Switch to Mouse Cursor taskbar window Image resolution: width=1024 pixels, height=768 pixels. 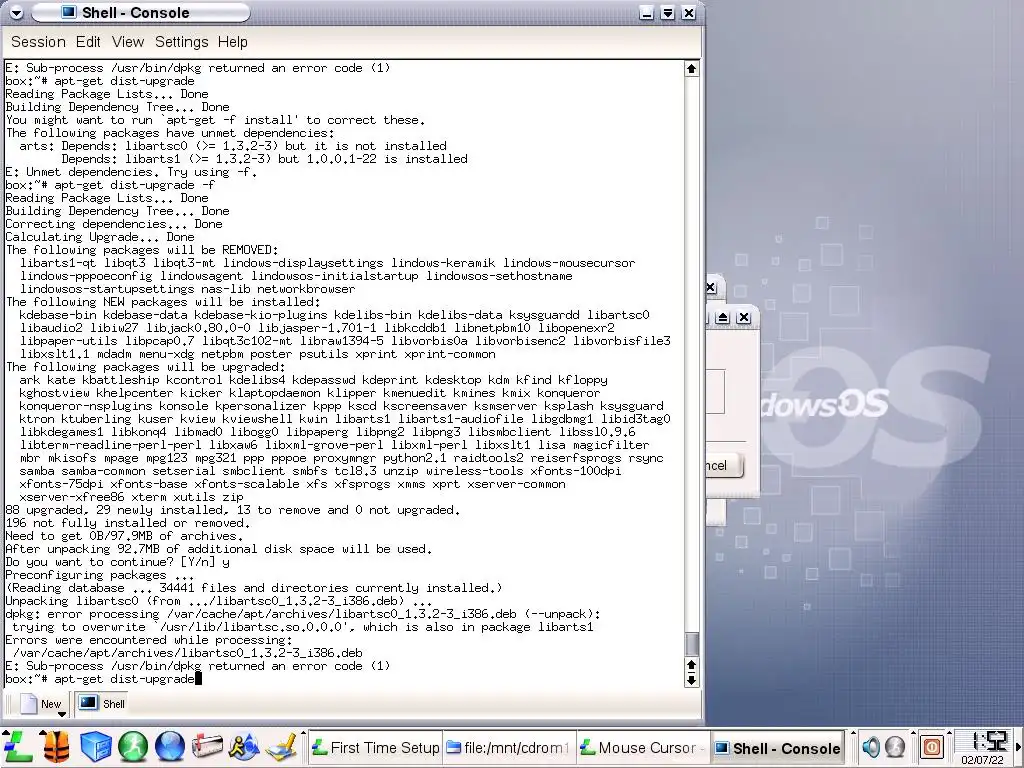coord(643,748)
